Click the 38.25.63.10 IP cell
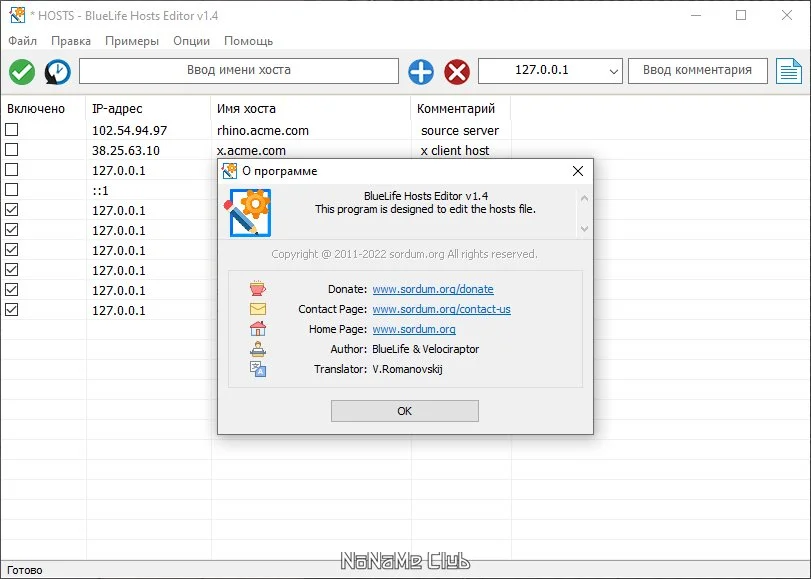 tap(126, 151)
